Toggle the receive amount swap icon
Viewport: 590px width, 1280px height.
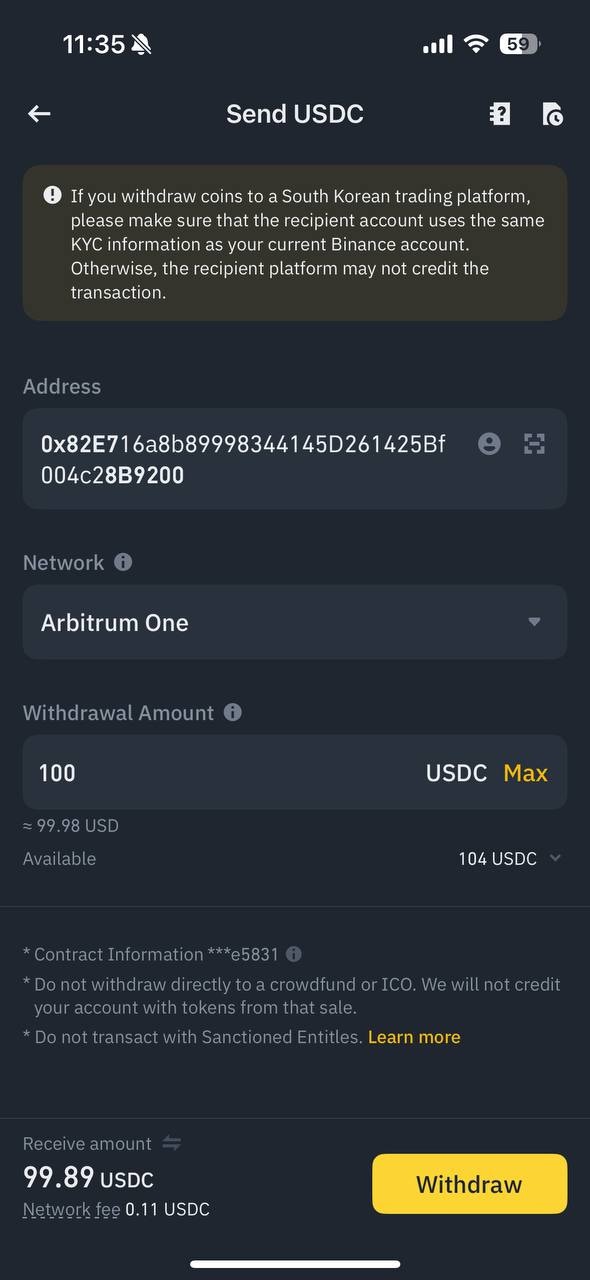point(168,1143)
